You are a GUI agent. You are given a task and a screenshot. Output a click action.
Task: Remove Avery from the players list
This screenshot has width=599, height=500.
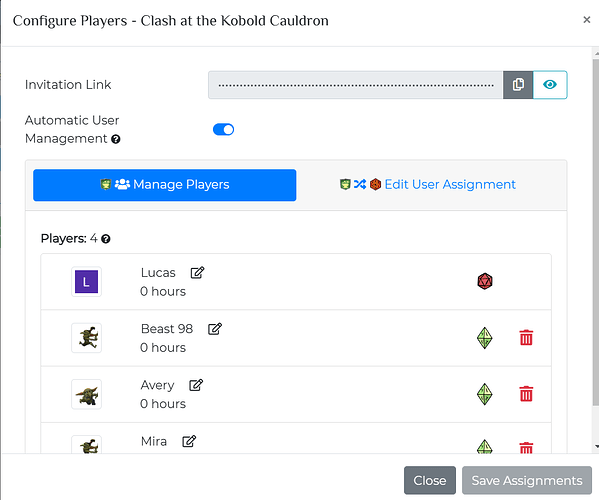pos(526,394)
